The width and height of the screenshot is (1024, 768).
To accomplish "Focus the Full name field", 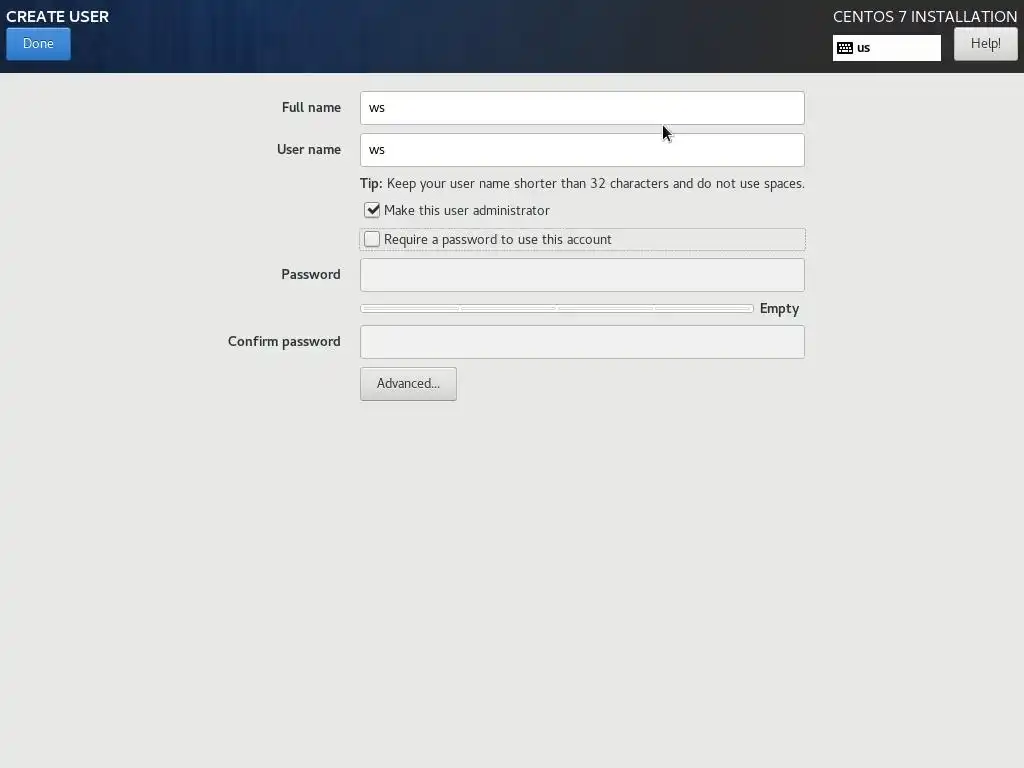I will pos(582,108).
